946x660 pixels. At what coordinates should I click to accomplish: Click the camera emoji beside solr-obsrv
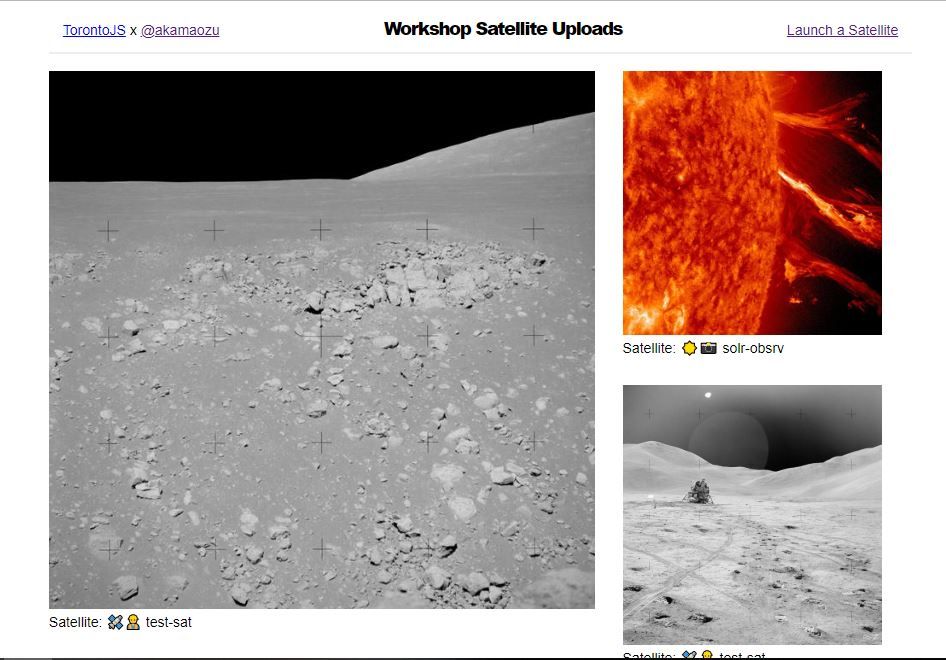point(708,348)
